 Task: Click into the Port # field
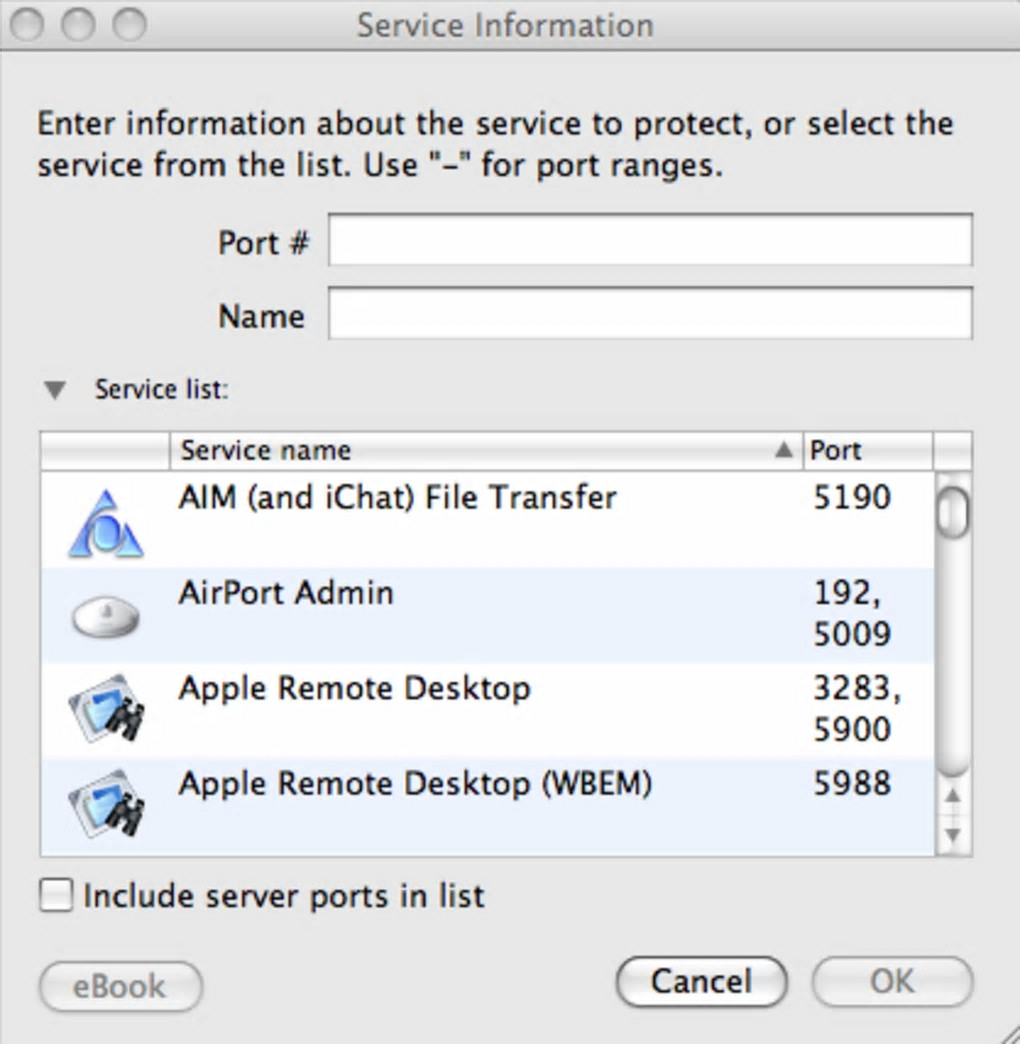(650, 241)
